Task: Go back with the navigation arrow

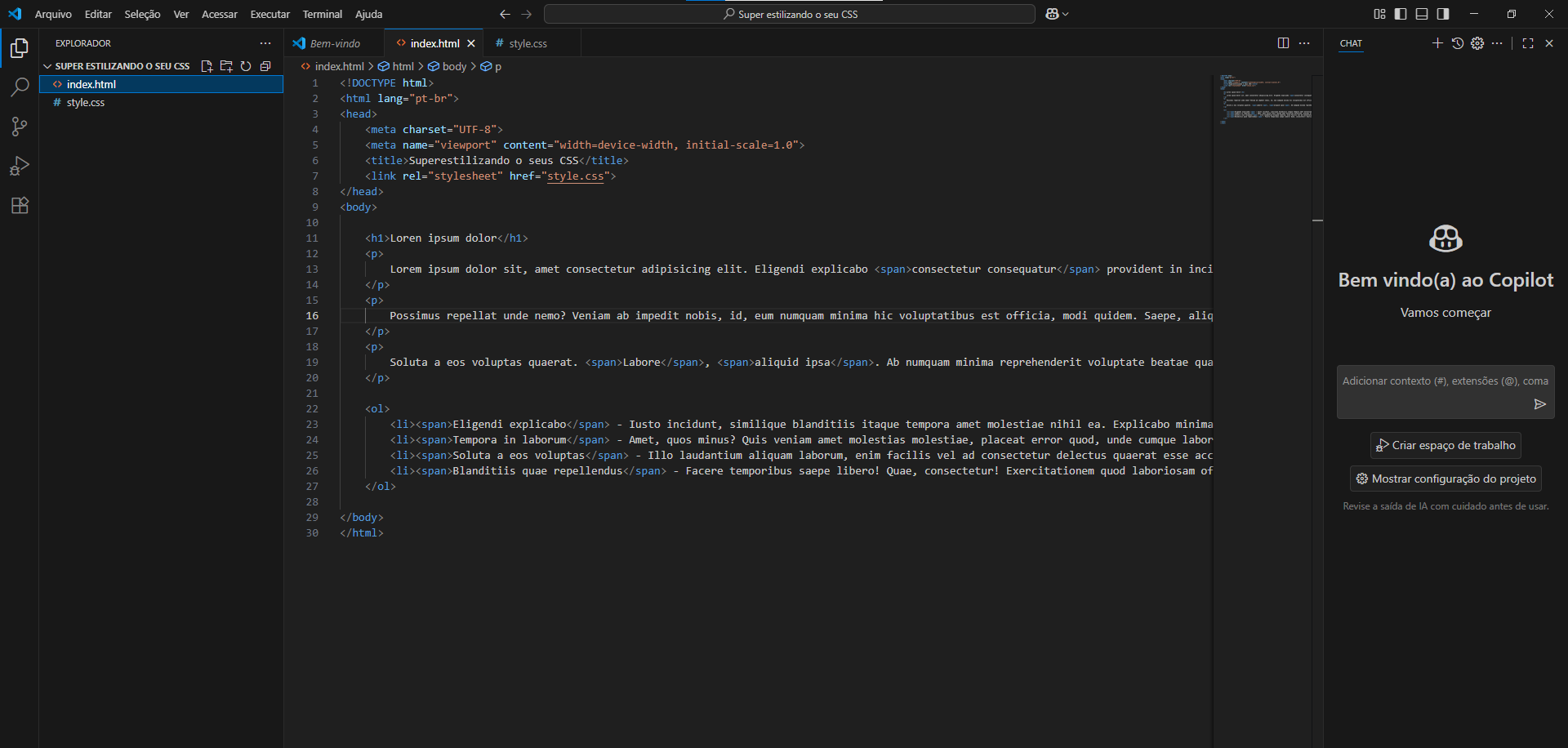Action: tap(505, 14)
